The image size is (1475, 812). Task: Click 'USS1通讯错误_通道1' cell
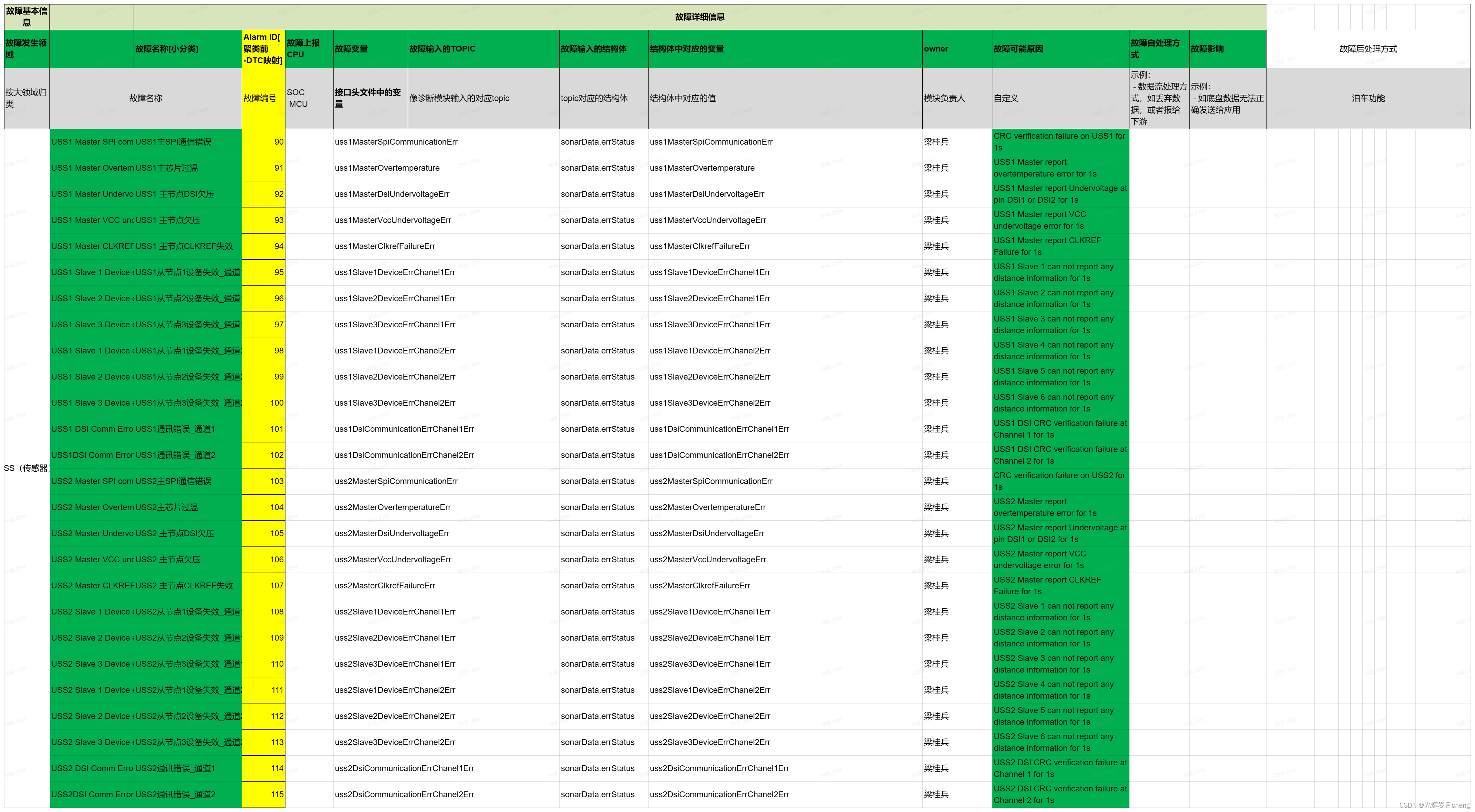click(x=188, y=429)
